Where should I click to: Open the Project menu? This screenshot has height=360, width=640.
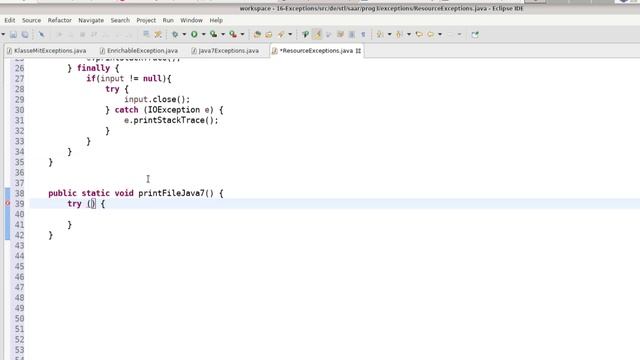point(146,20)
